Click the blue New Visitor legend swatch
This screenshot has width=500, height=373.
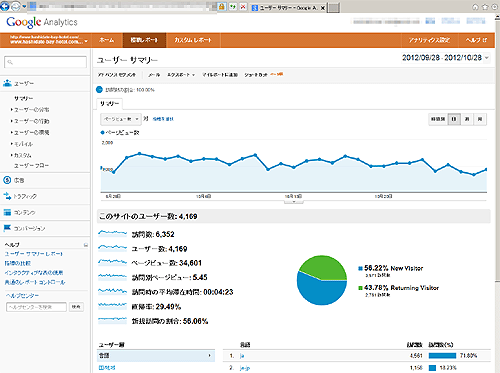coord(360,268)
